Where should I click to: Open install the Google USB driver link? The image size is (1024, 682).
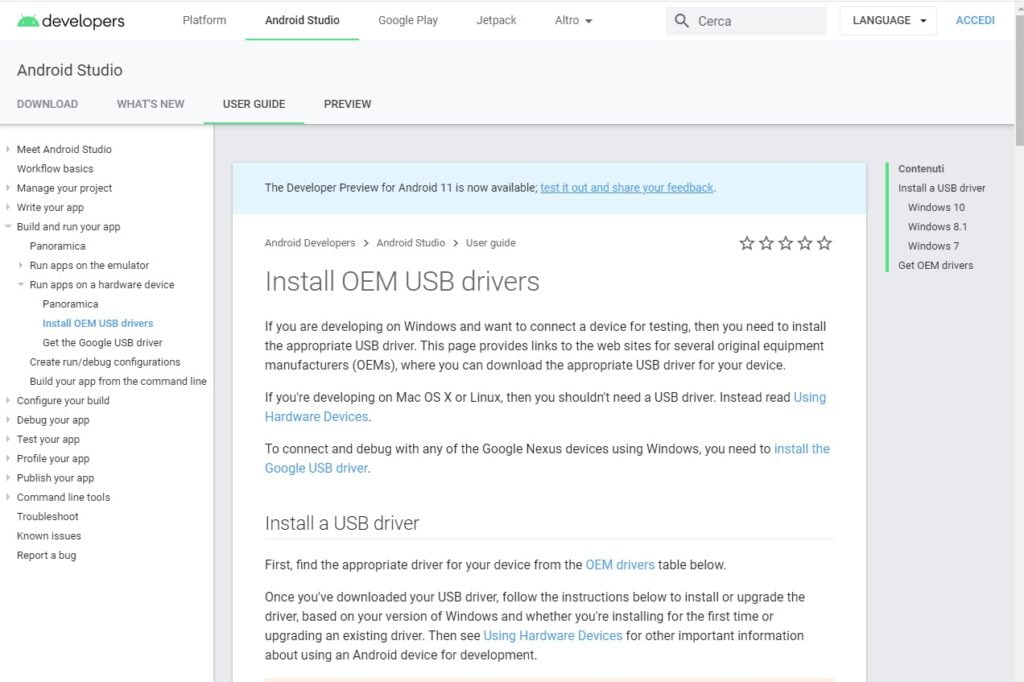(547, 459)
